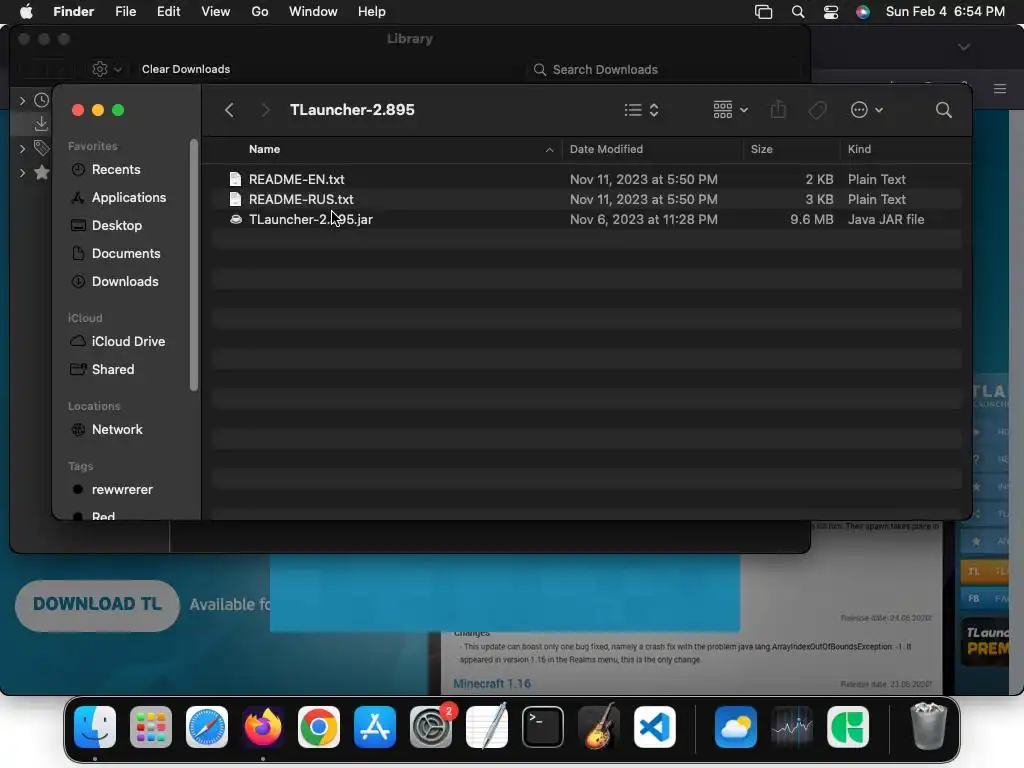Click the Finder sidebar scrollbar
This screenshot has width=1024, height=768.
[193, 264]
